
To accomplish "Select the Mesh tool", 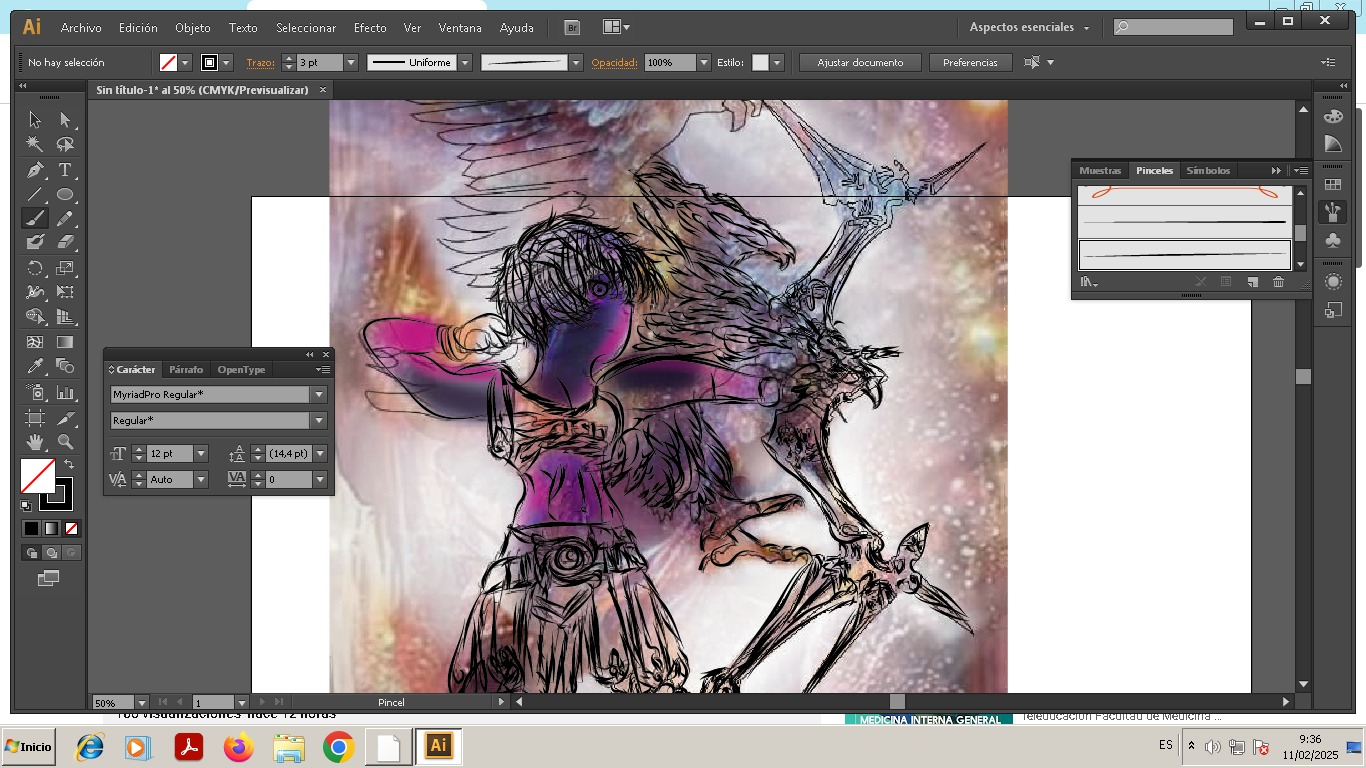I will 35,342.
